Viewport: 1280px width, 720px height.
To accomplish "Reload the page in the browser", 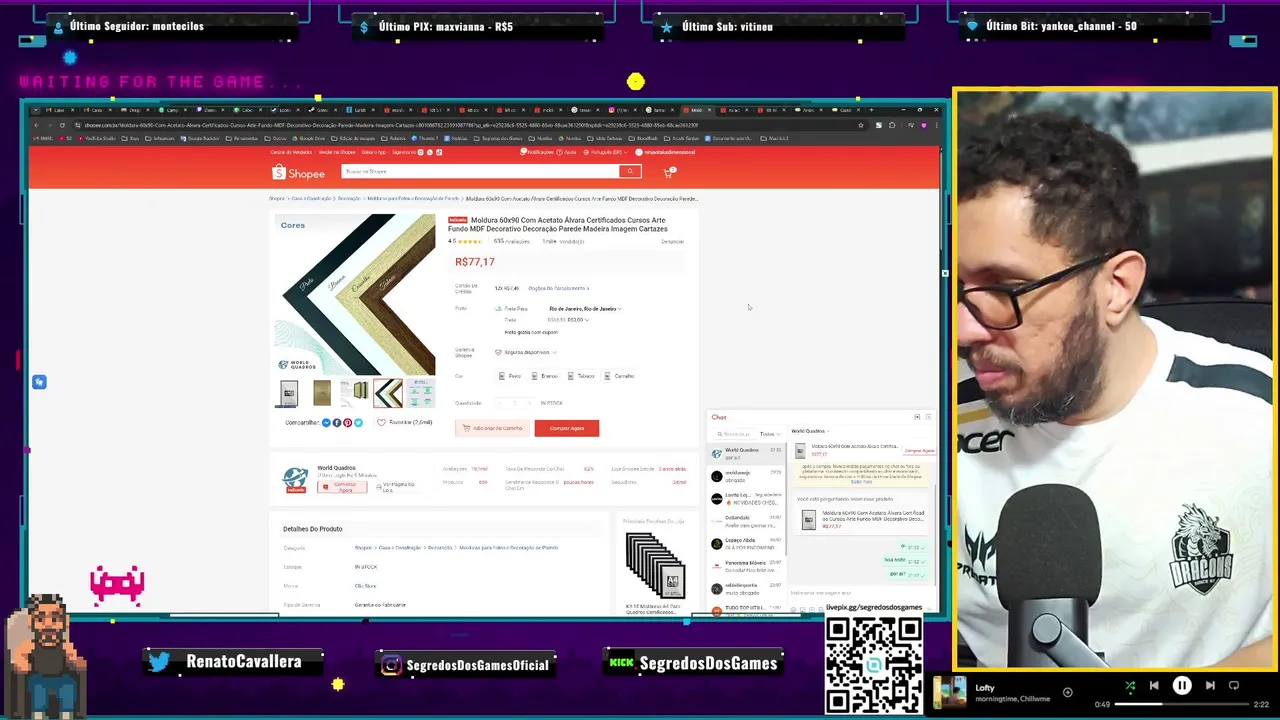I will click(62, 125).
